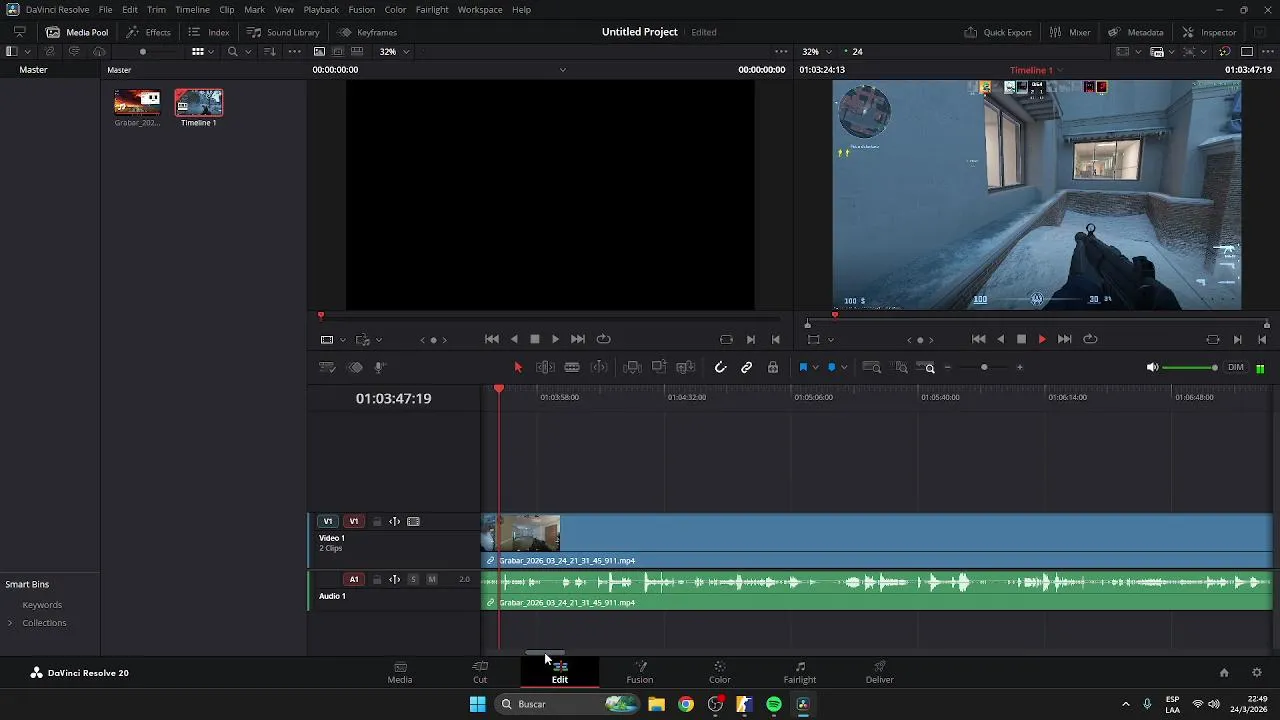Toggle lock on Video 1 track
The width and height of the screenshot is (1280, 720).
[377, 521]
